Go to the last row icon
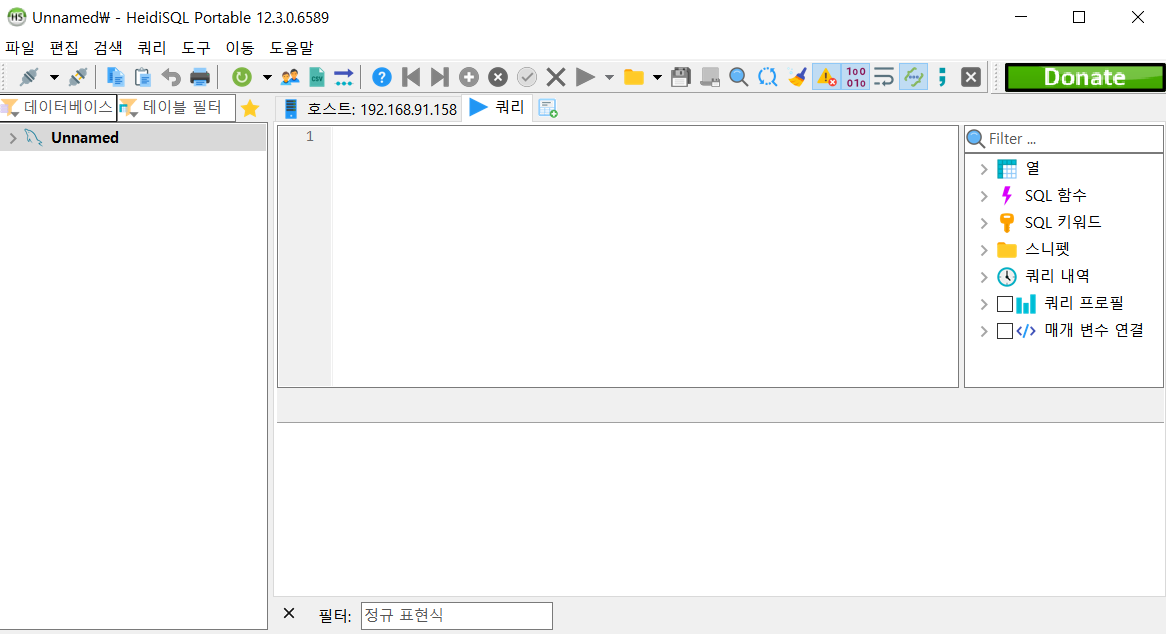 point(439,77)
